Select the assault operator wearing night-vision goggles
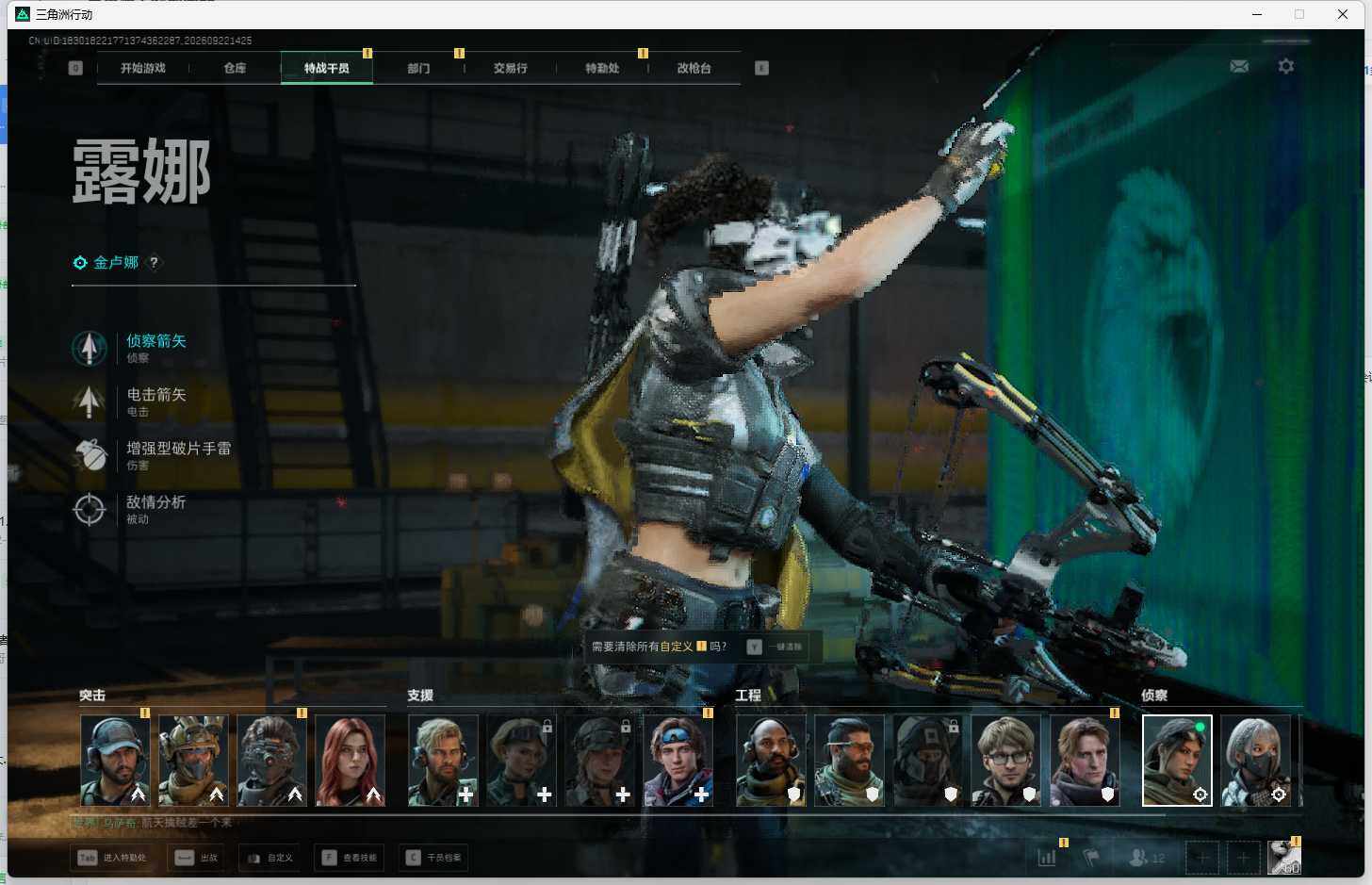 [271, 761]
